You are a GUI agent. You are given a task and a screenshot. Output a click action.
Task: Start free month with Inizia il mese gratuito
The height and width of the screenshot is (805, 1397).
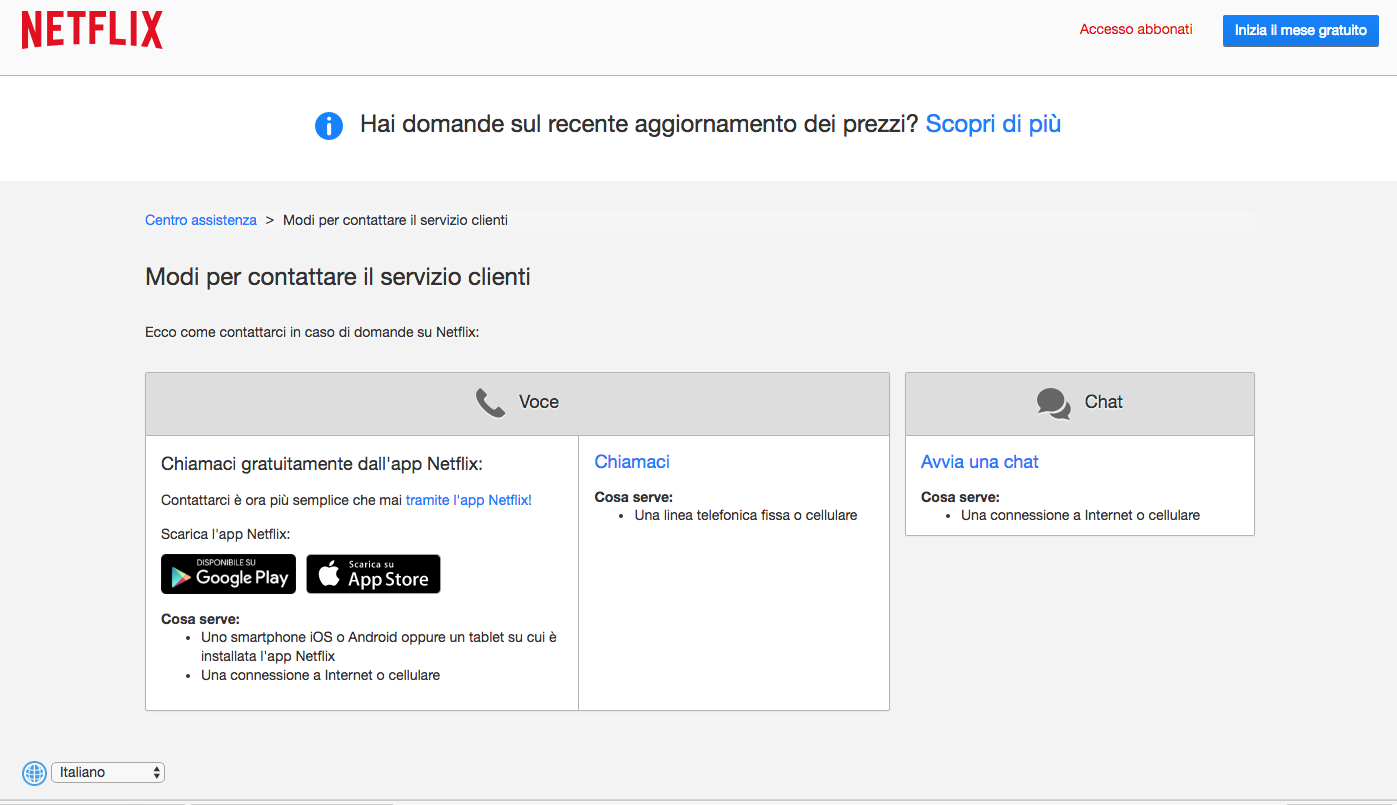[x=1300, y=31]
